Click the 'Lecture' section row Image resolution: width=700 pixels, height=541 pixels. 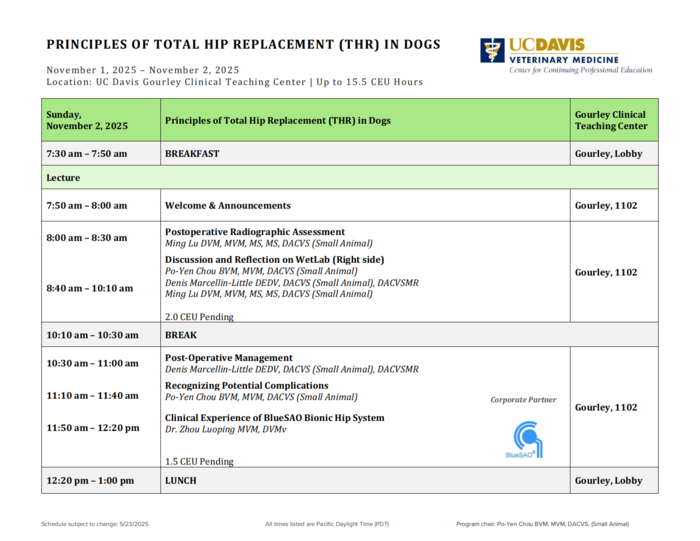click(350, 178)
